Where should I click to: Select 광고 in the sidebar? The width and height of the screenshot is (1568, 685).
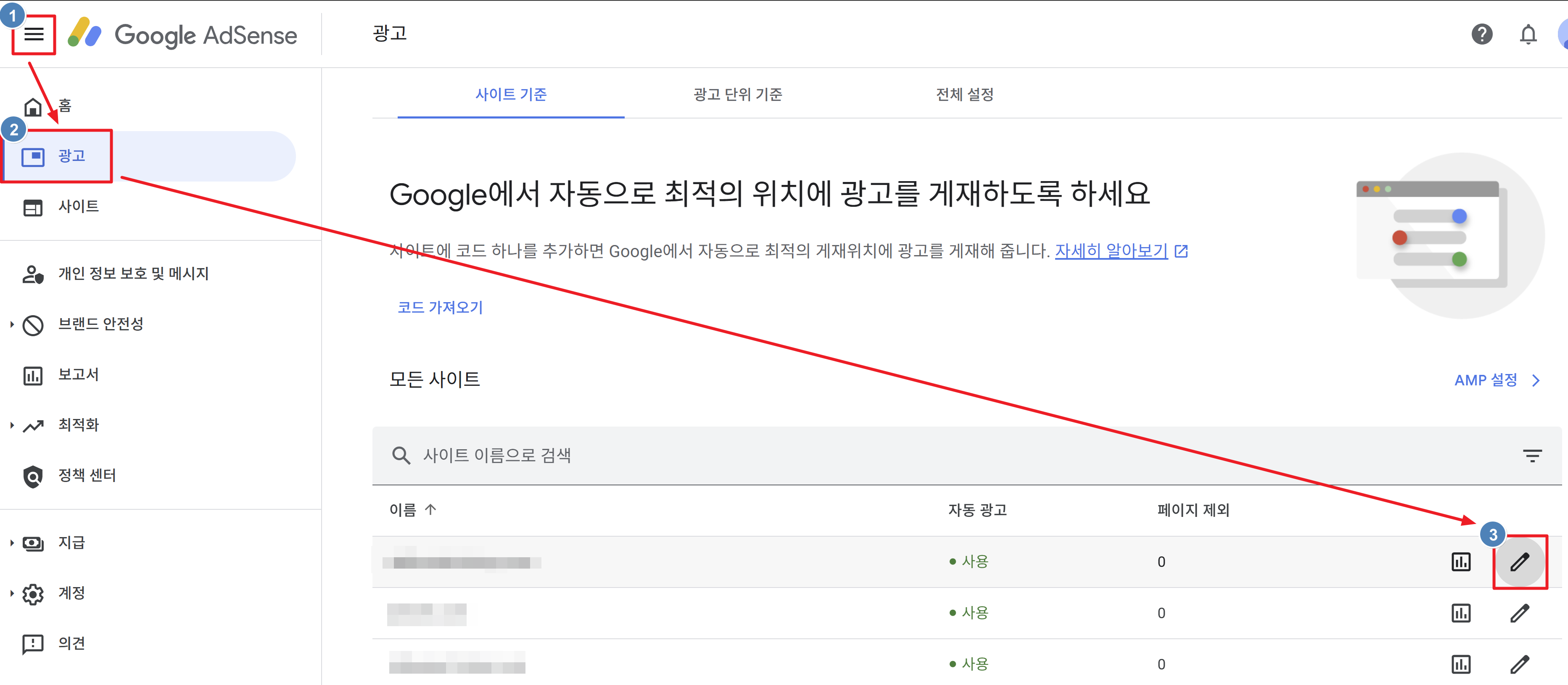coord(148,156)
